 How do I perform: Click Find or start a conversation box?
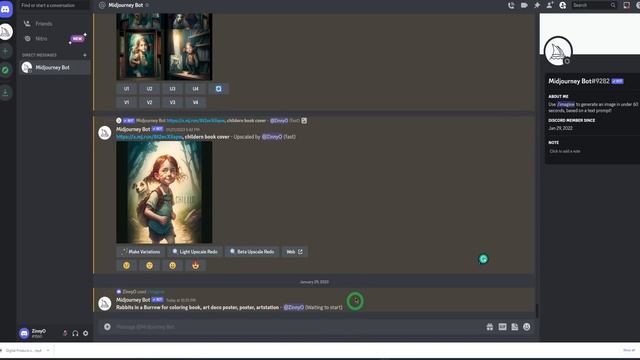point(54,5)
